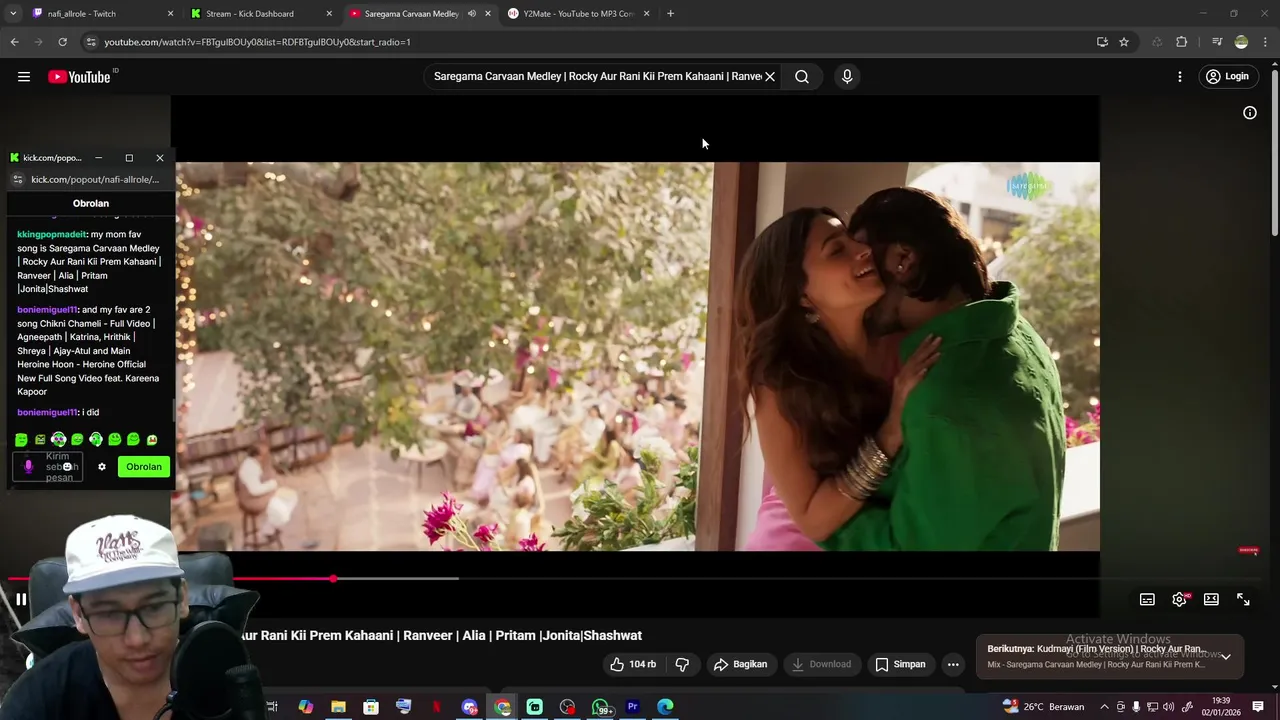View site information icon in address bar
The image size is (1280, 720).
91,42
